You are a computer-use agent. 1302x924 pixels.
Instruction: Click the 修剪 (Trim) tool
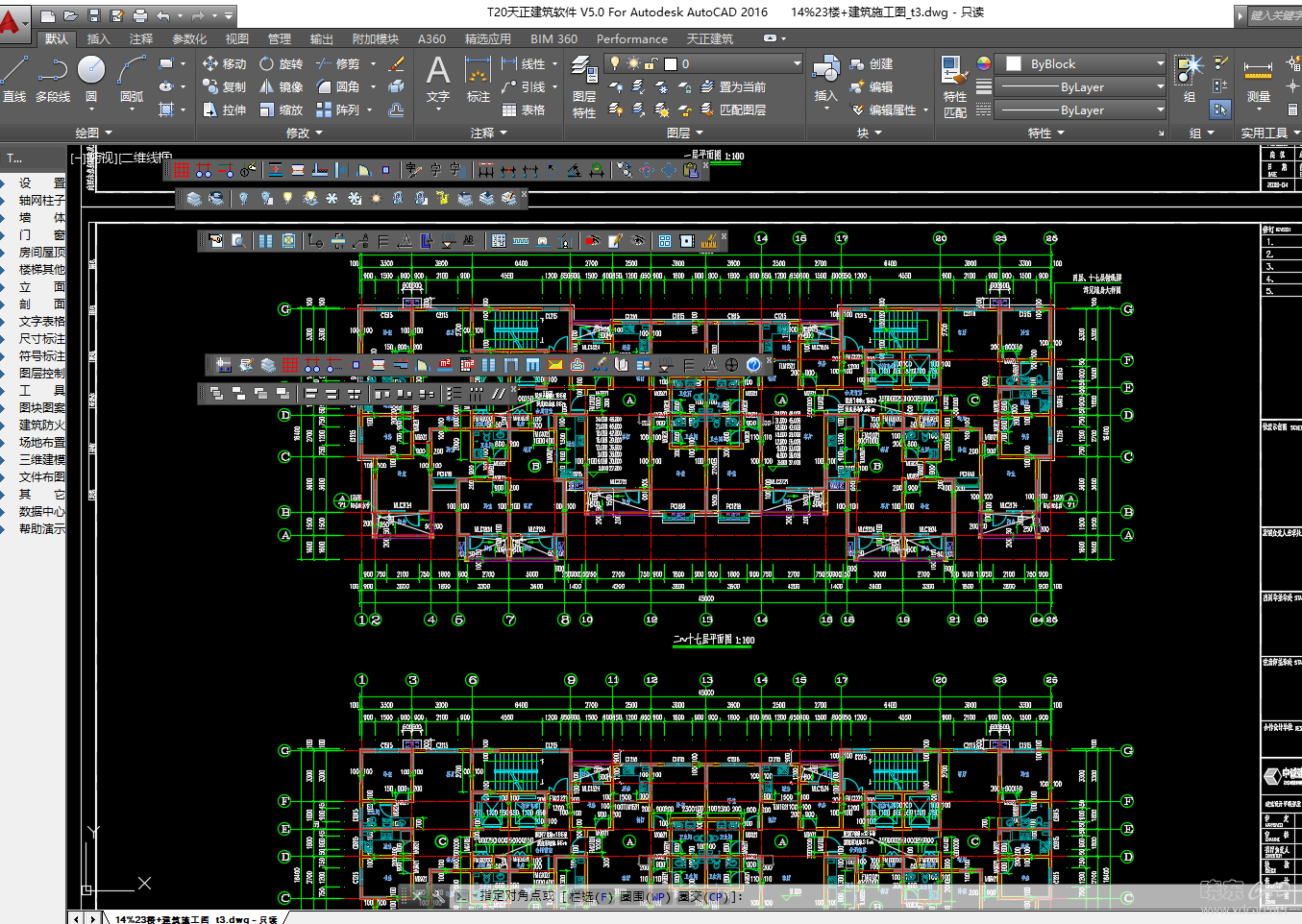click(x=338, y=63)
